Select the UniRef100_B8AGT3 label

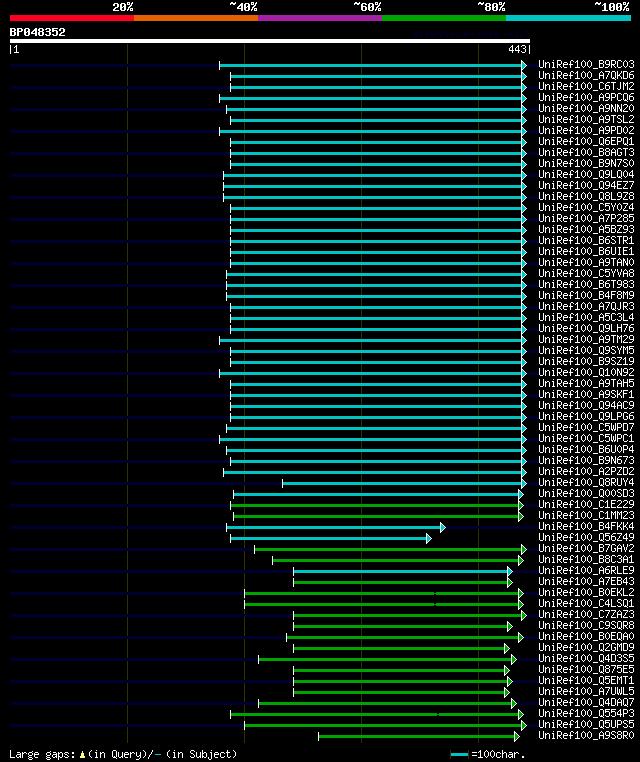(x=586, y=152)
